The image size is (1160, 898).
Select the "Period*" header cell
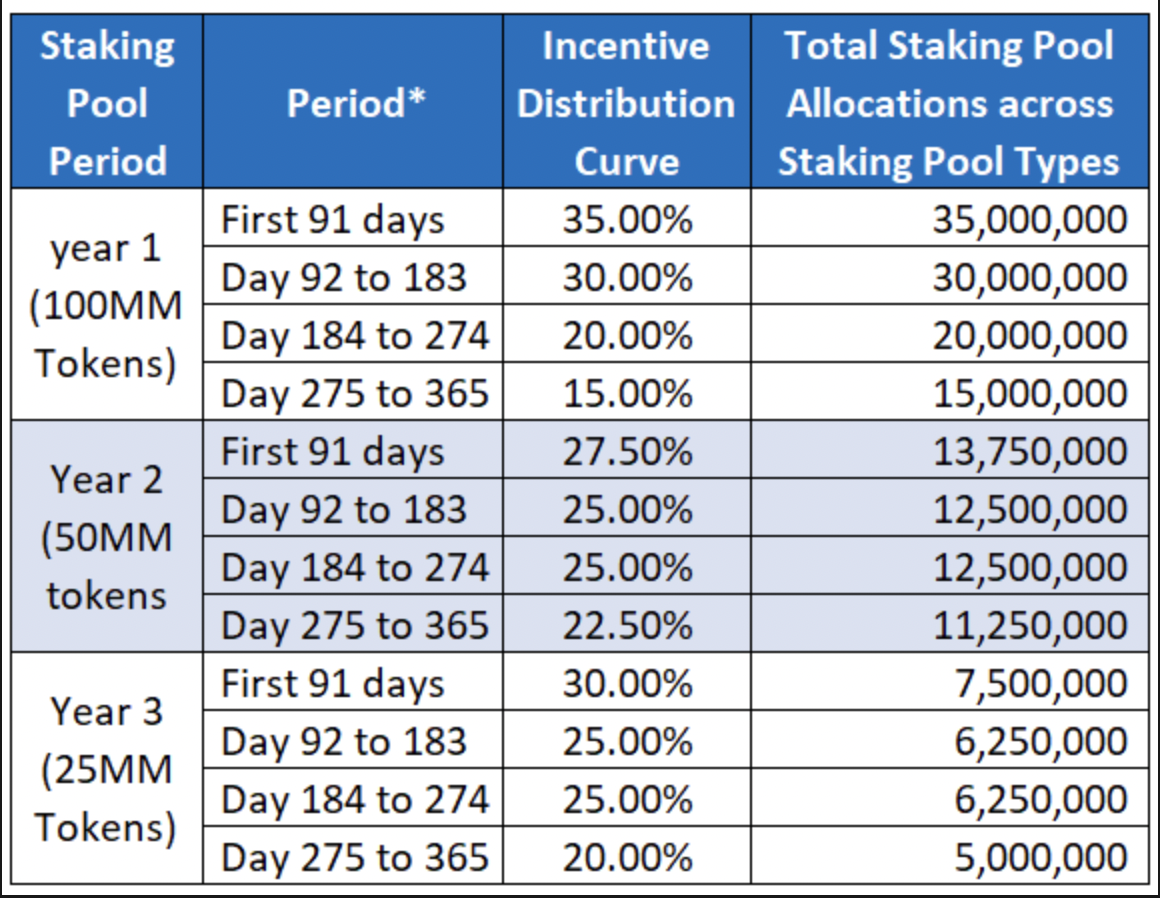click(352, 104)
